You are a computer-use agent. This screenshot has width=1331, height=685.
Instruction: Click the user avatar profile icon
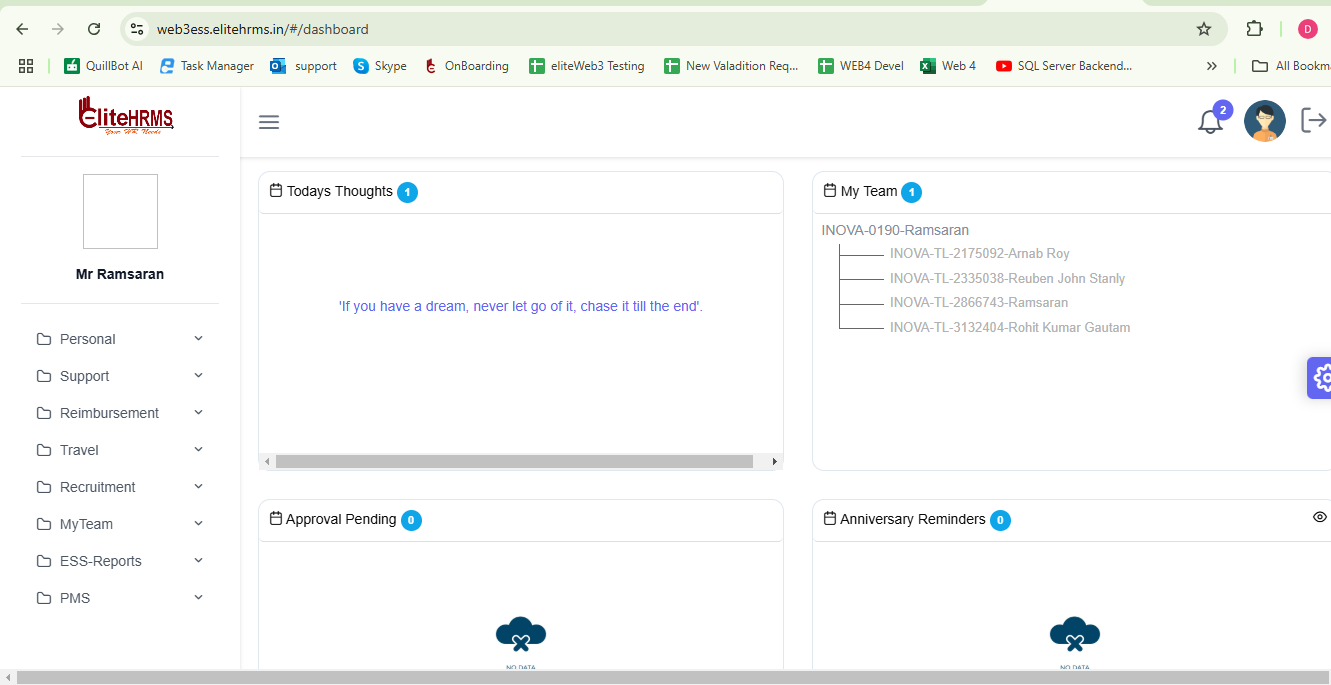coord(1264,121)
